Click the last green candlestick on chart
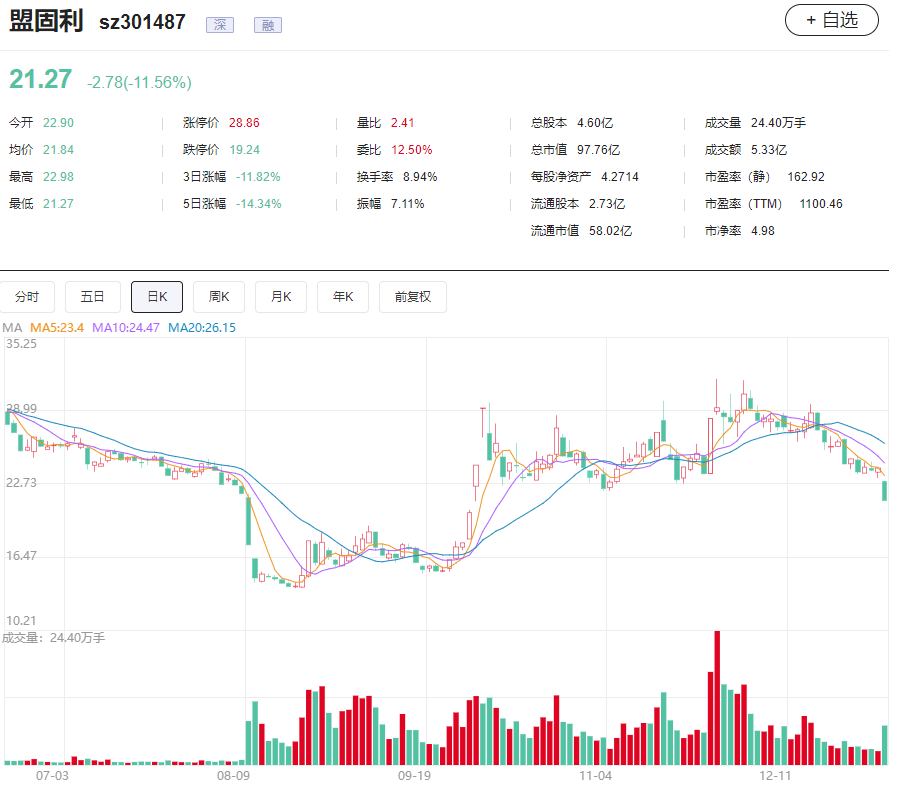The image size is (898, 791). [x=885, y=491]
